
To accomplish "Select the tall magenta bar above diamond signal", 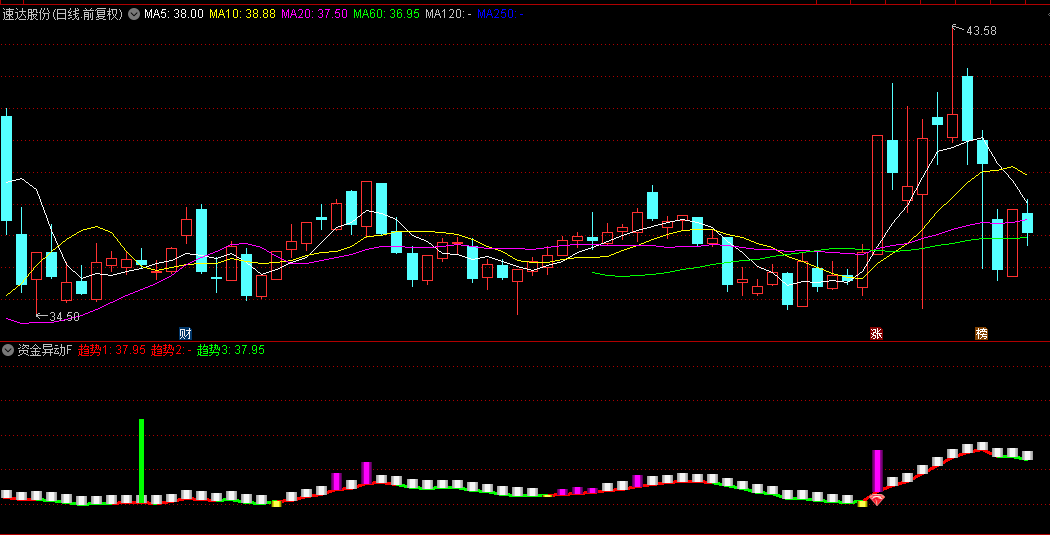I will click(x=877, y=472).
